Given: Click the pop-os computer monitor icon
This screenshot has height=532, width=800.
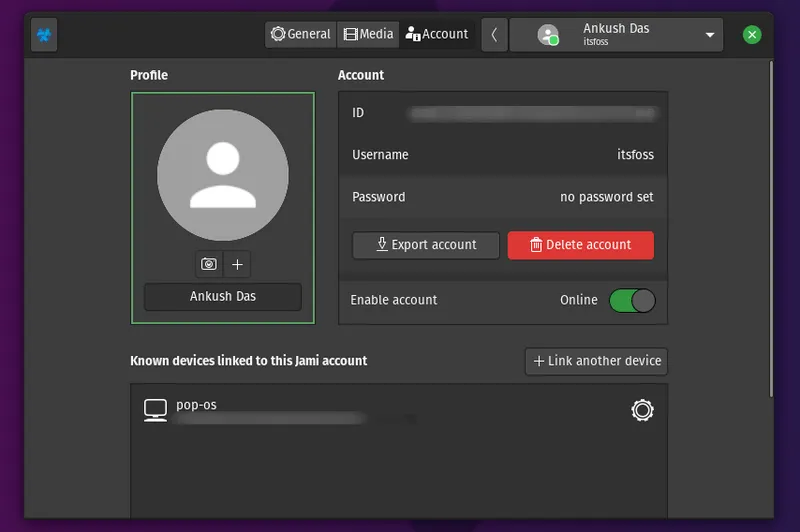Looking at the screenshot, I should [155, 410].
